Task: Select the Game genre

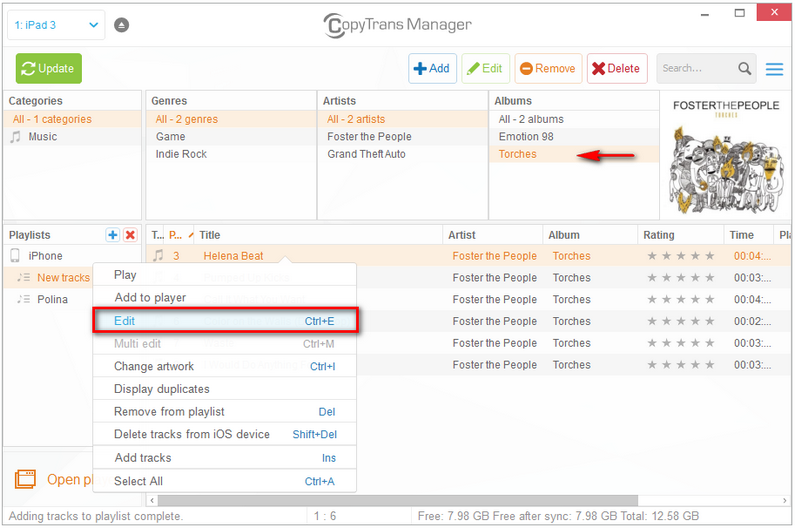Action: pos(231,136)
